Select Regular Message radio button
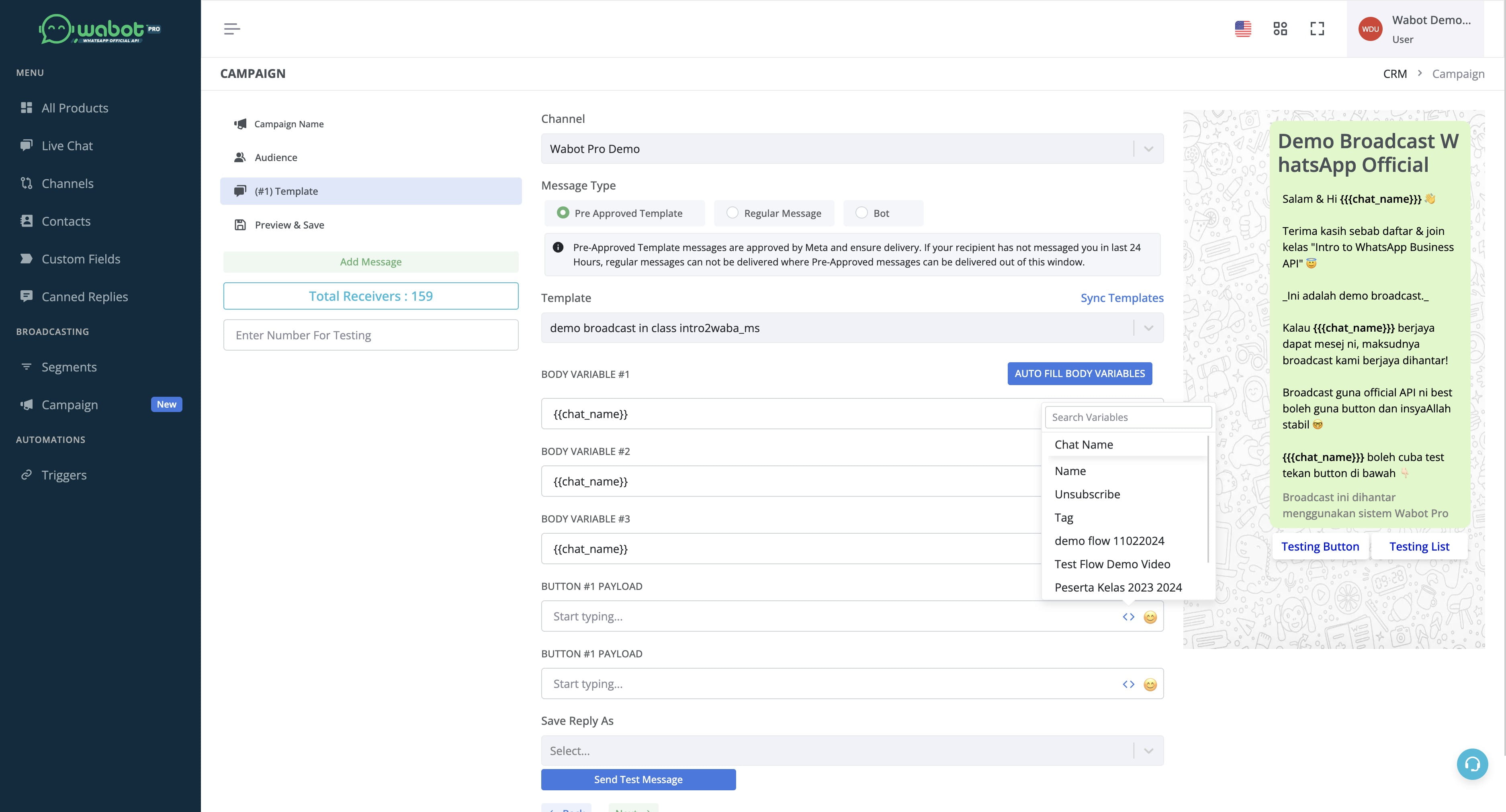This screenshot has height=812, width=1506. (730, 212)
